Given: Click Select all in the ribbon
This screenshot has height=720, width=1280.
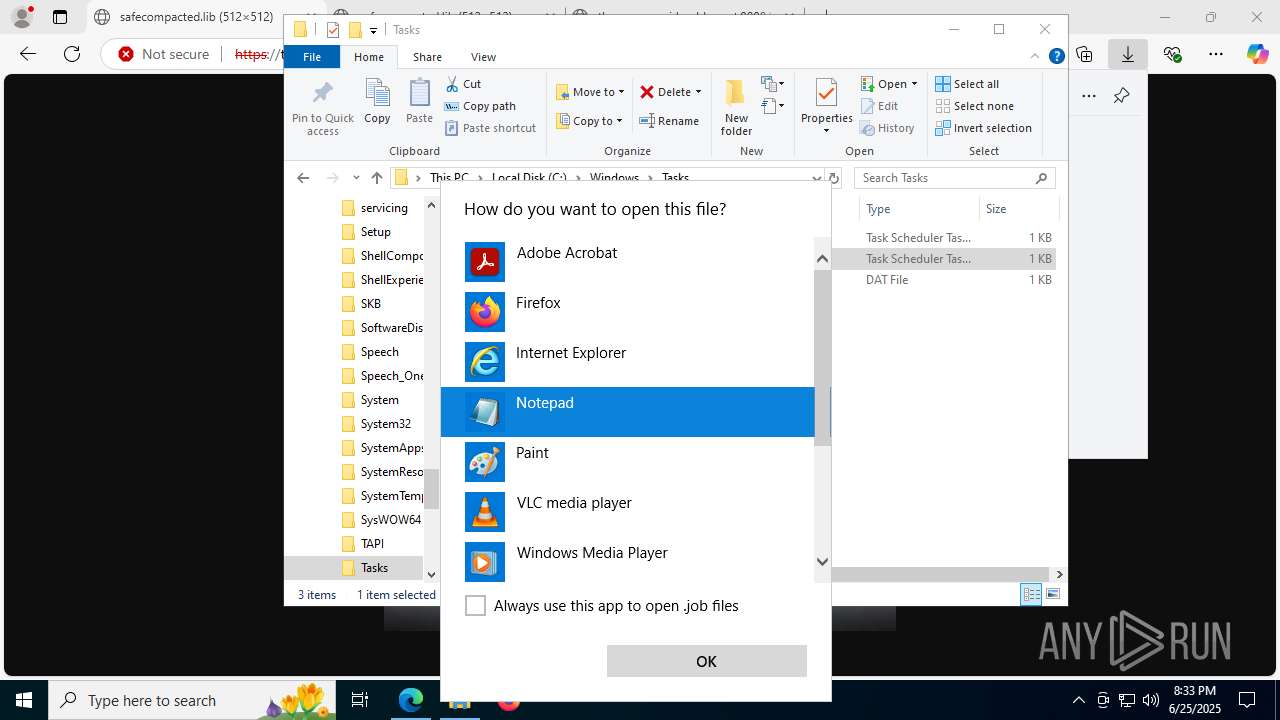Looking at the screenshot, I should coord(967,84).
